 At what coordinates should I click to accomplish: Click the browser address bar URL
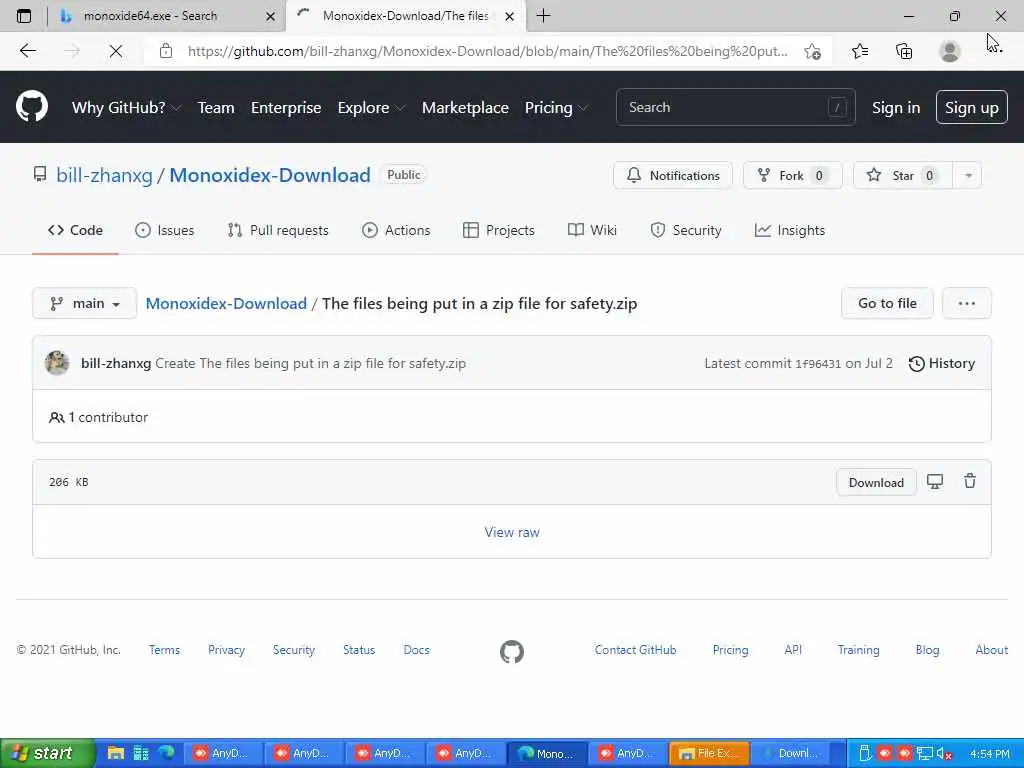[x=487, y=51]
